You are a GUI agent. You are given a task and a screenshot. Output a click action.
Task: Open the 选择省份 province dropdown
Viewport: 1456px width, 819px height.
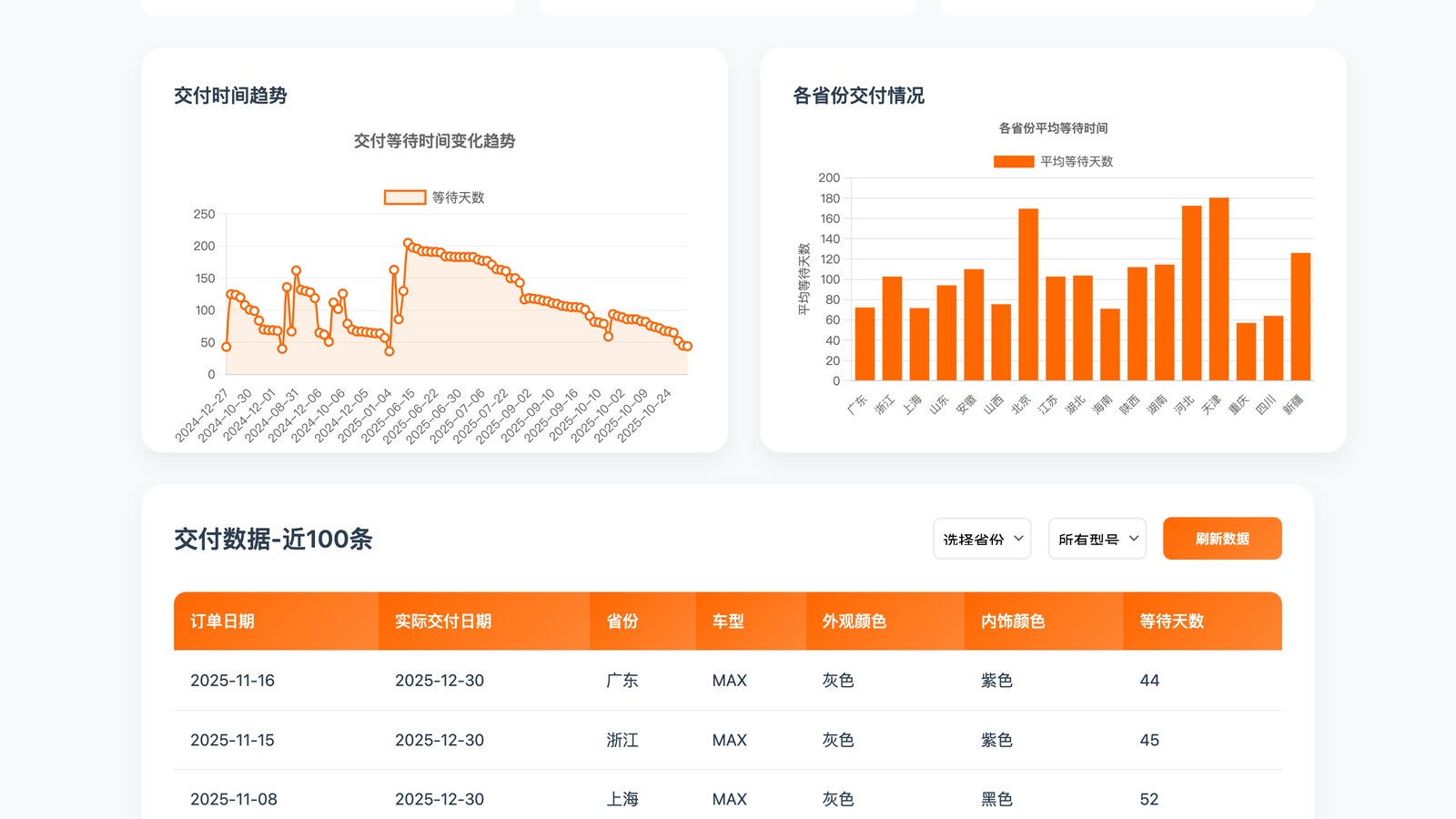(x=982, y=539)
